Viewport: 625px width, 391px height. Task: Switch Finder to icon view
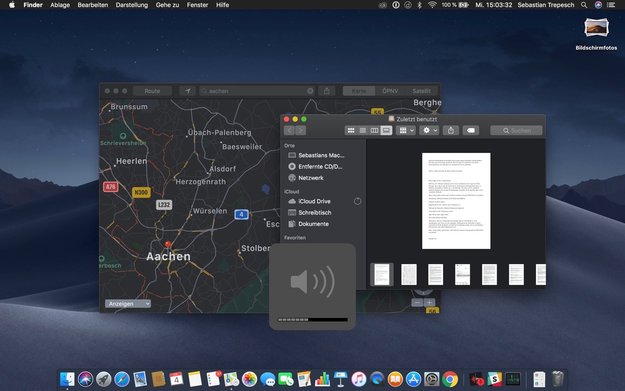(x=351, y=130)
